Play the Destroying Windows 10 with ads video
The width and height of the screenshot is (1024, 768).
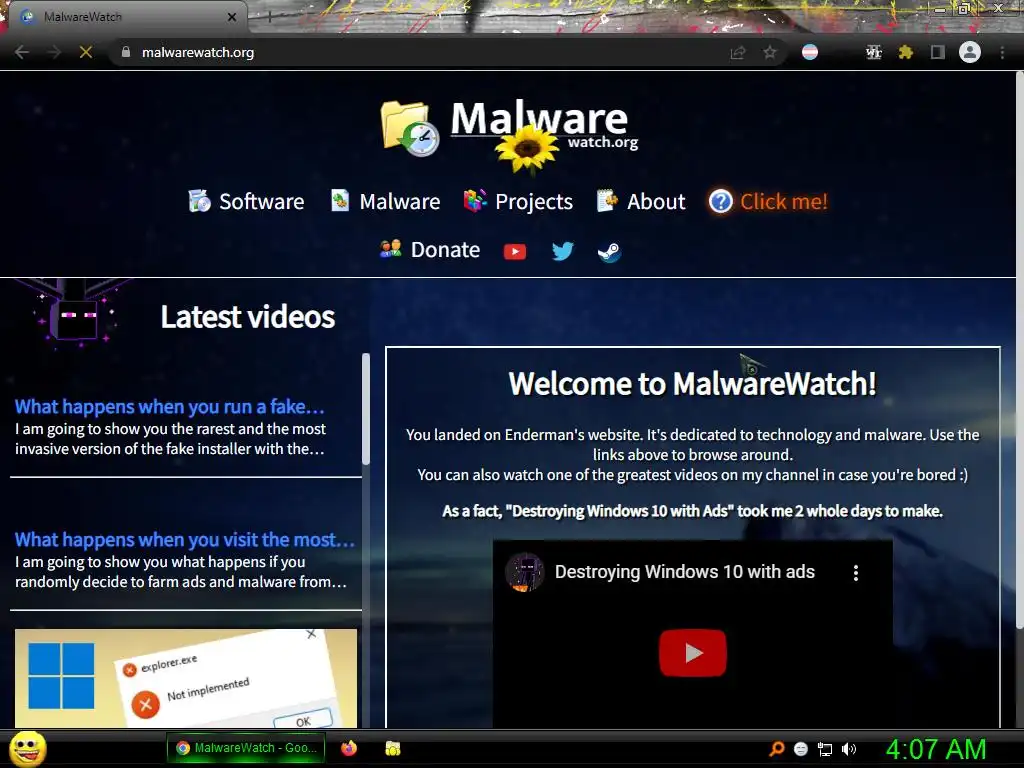[x=692, y=652]
